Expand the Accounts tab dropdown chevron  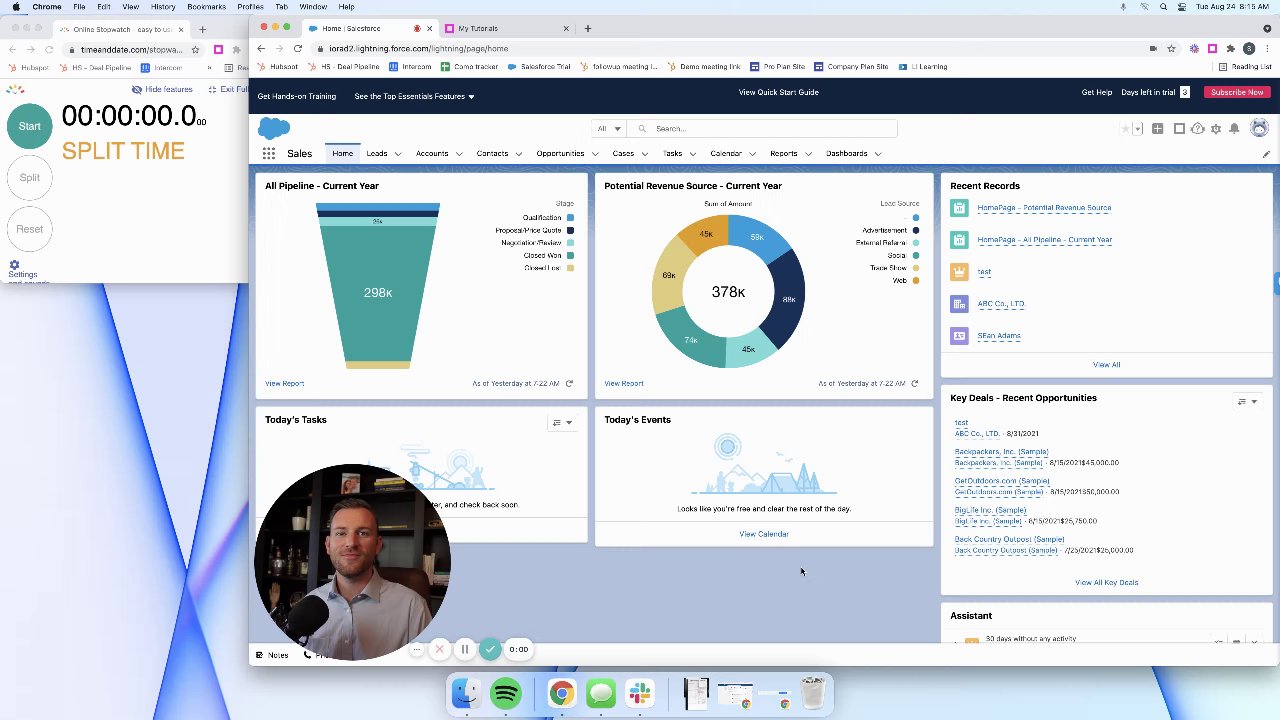[x=458, y=154]
